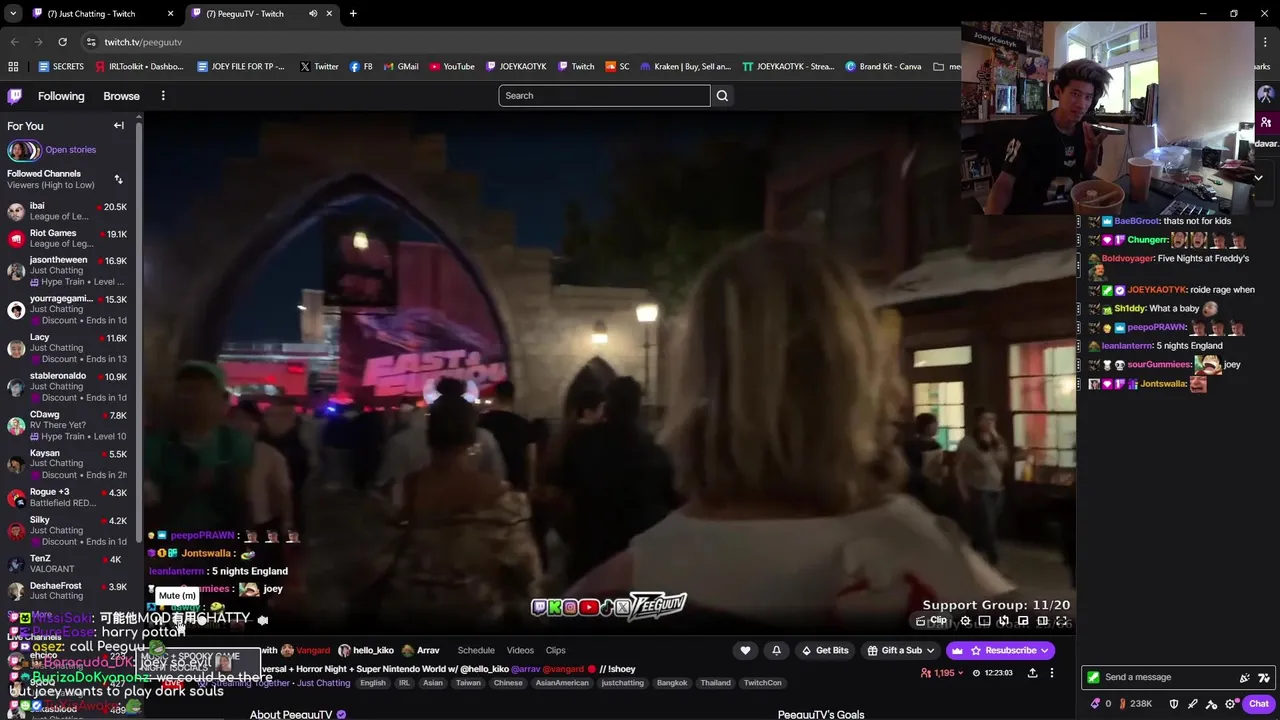Follow with the heart button

pyautogui.click(x=745, y=650)
